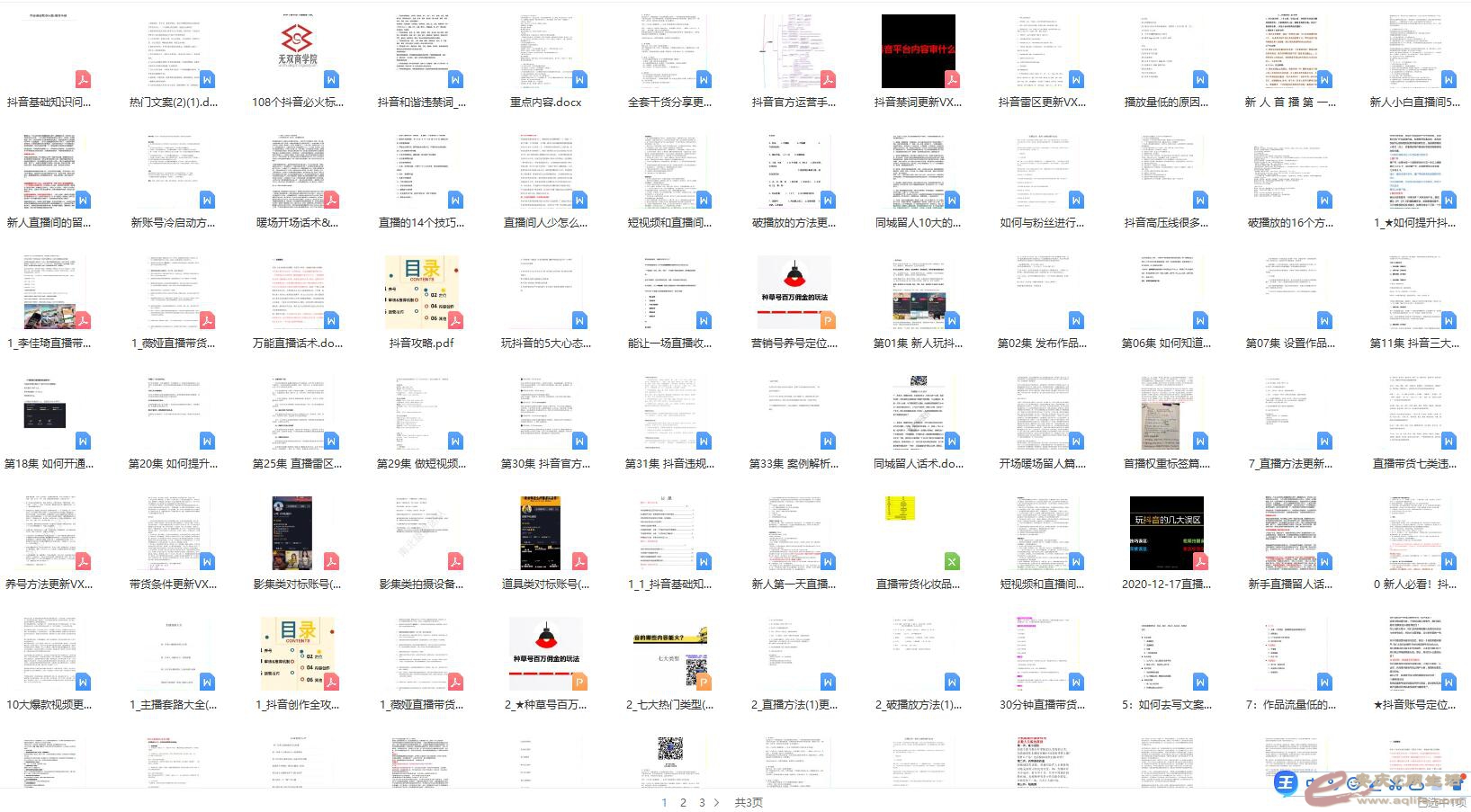Click the PowerPoint badge on 2_七大热门类型 file
This screenshot has width=1471, height=812.
704,682
